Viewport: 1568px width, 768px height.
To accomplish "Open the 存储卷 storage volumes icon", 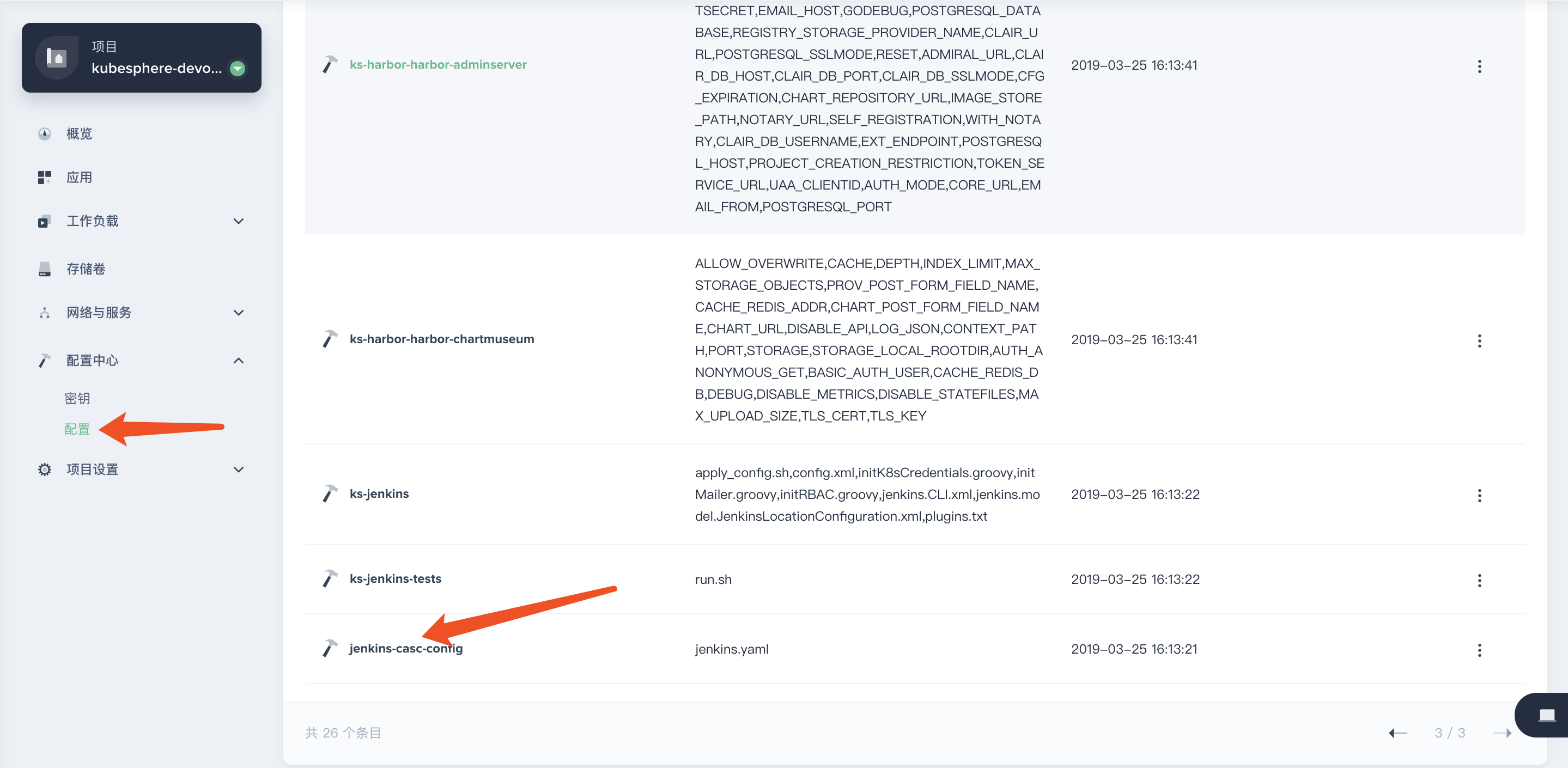I will click(44, 268).
